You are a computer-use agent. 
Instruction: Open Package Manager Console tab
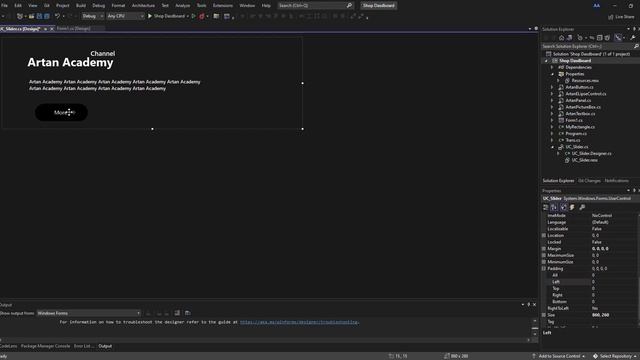pyautogui.click(x=45, y=346)
